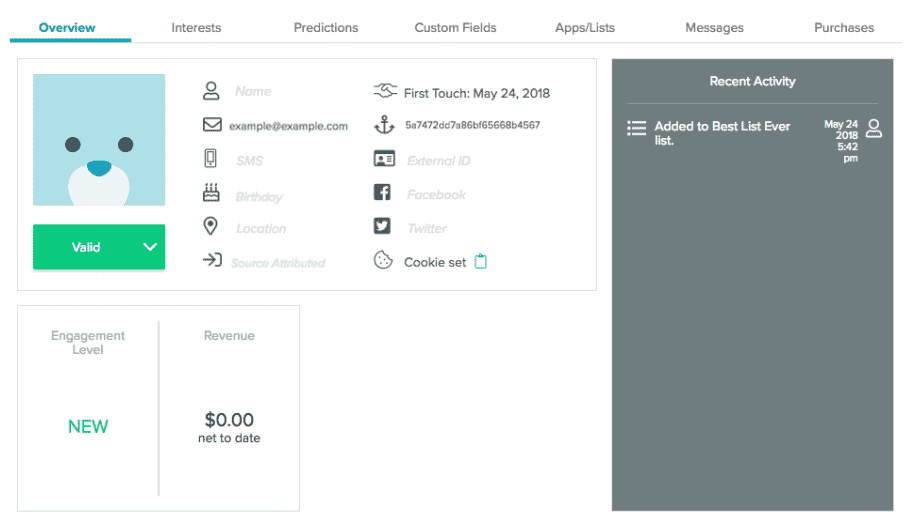Viewport: 908px width, 524px height.
Task: Click the Facebook logo icon
Action: tap(382, 194)
